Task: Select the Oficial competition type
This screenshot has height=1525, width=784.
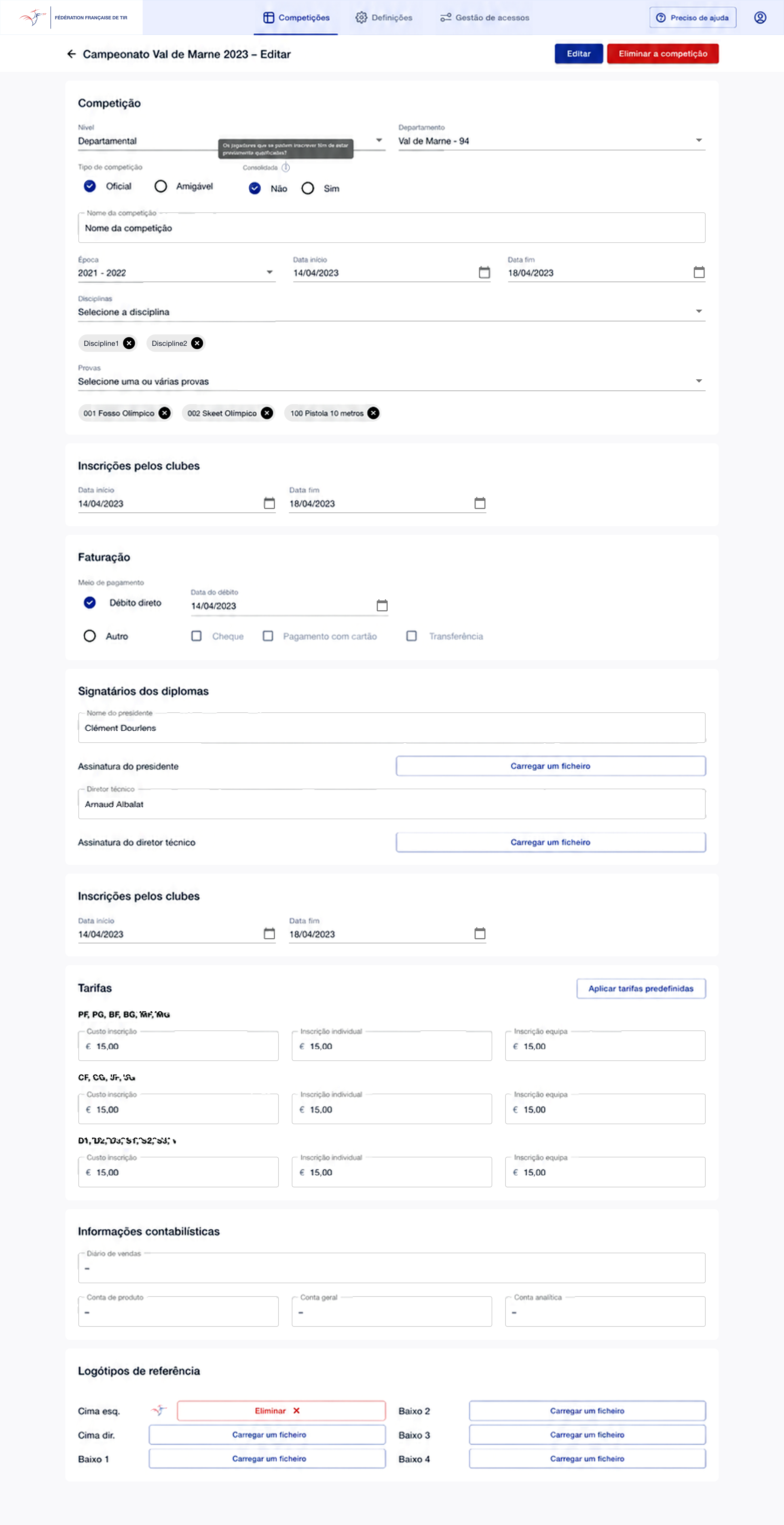Action: tap(90, 187)
